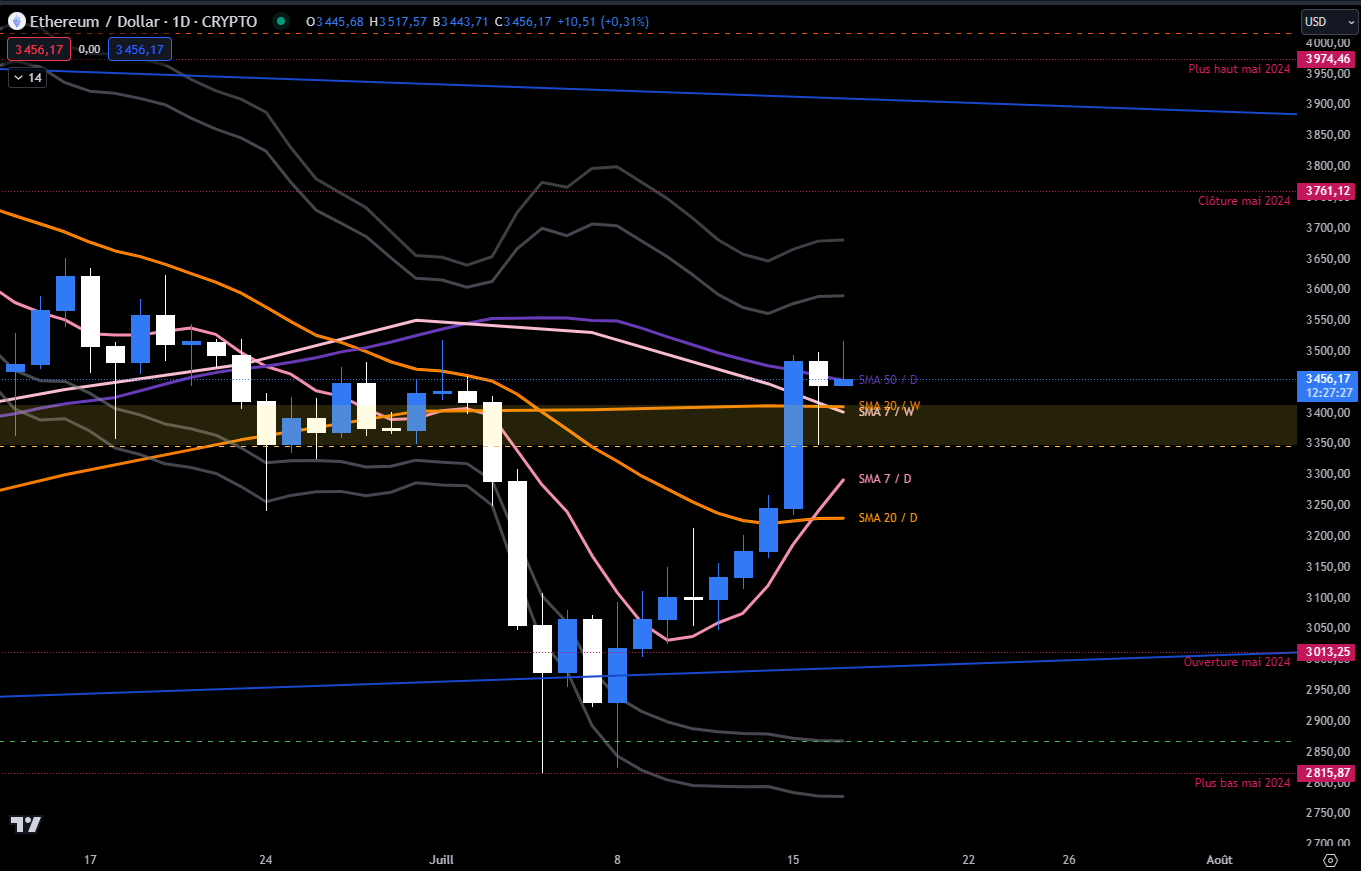Screen dimensions: 1361x871
Task: Collapse the 14 indicator values panel
Action: (x=24, y=77)
